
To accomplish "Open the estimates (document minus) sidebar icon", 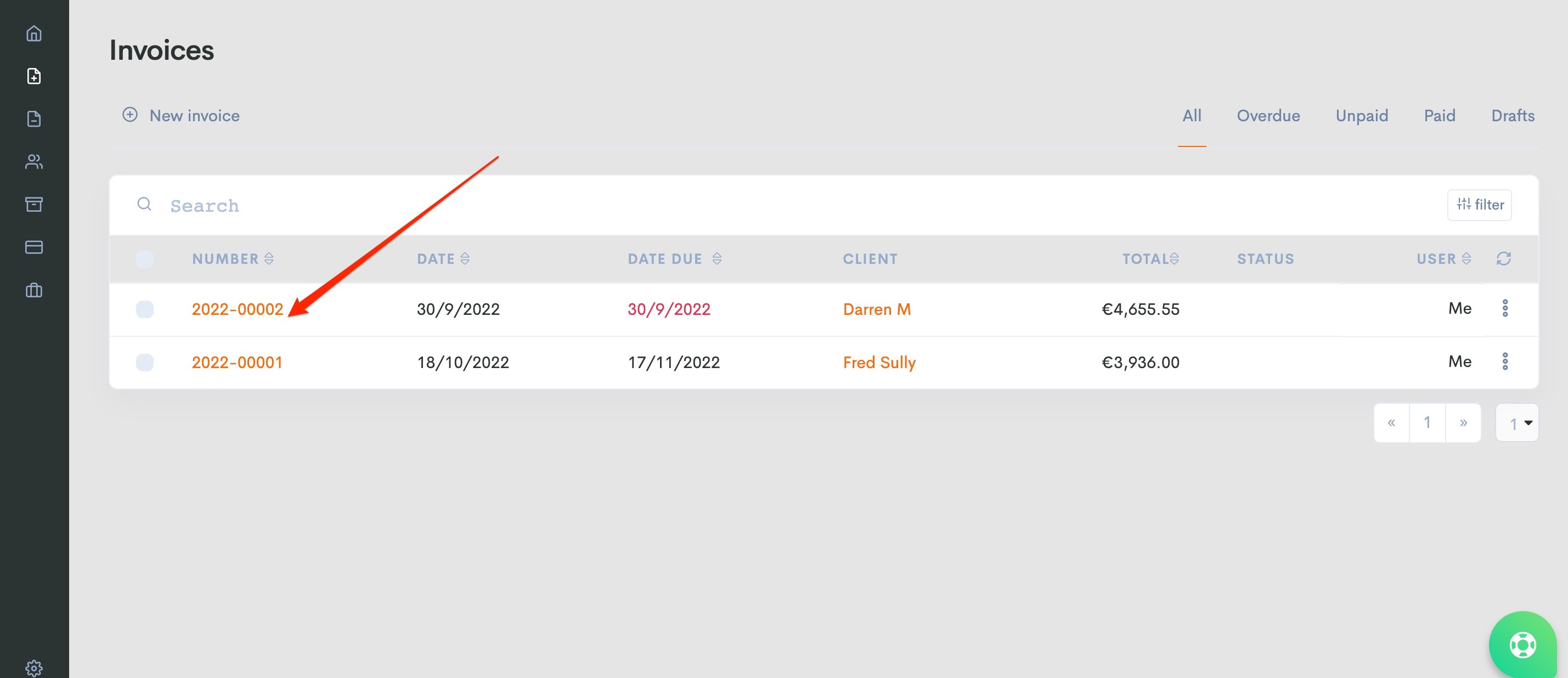I will tap(34, 118).
